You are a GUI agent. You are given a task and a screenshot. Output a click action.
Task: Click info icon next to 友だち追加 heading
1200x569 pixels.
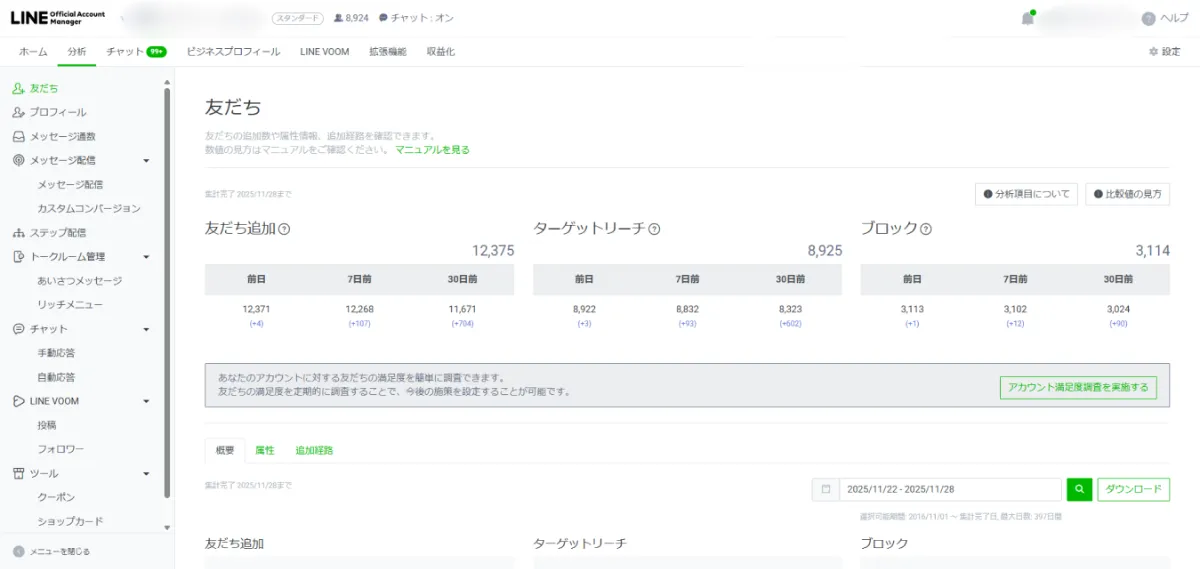pos(284,229)
